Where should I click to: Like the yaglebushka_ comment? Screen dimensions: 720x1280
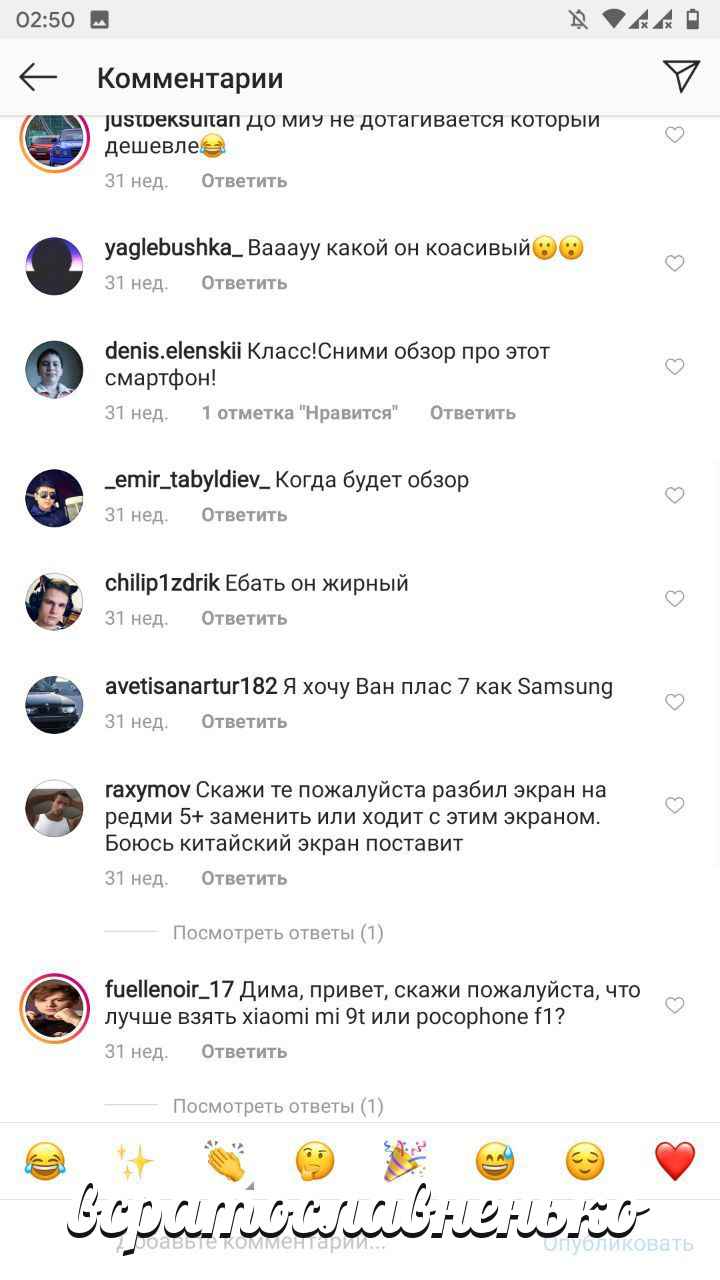tap(675, 263)
